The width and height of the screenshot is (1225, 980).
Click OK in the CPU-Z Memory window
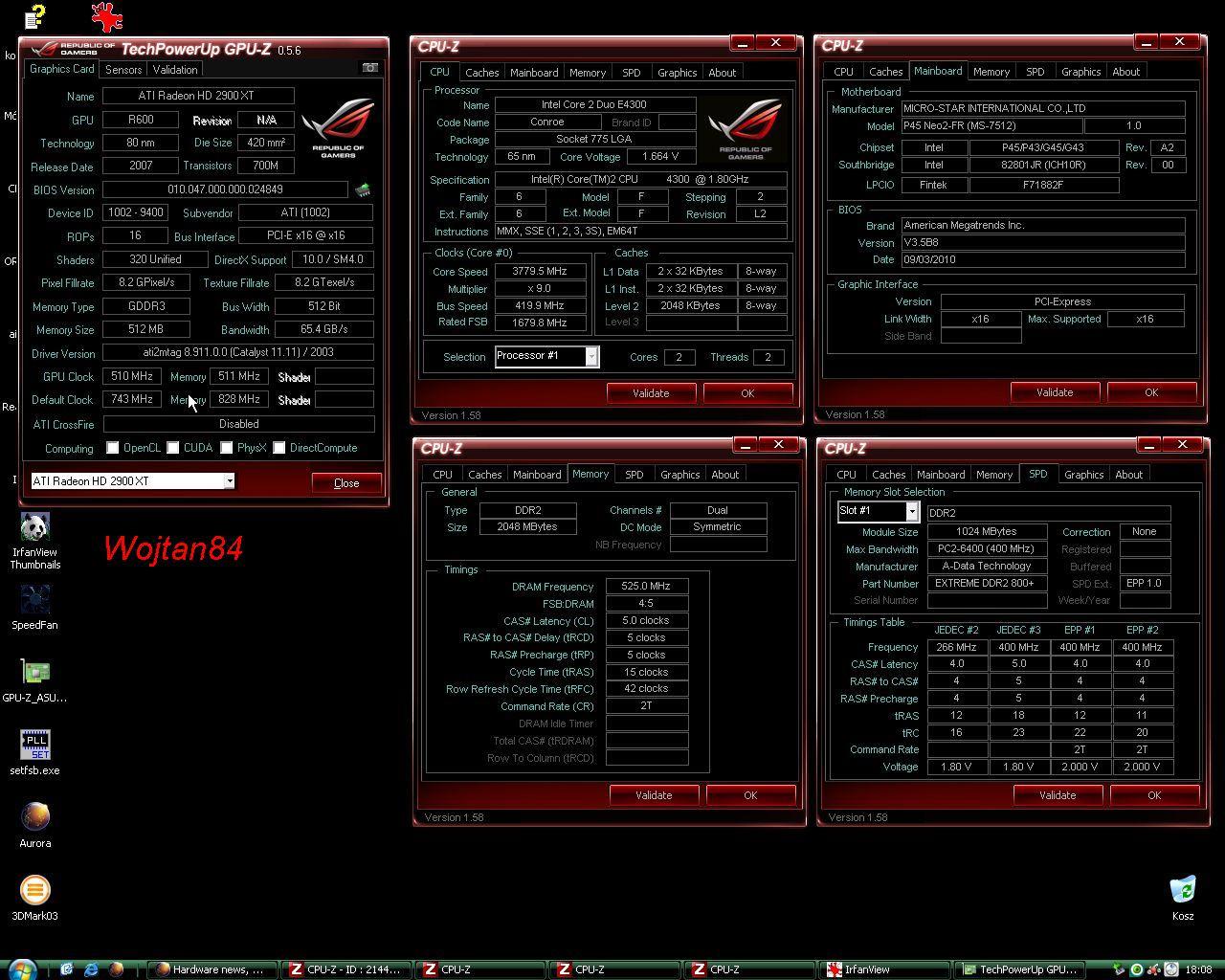[750, 795]
